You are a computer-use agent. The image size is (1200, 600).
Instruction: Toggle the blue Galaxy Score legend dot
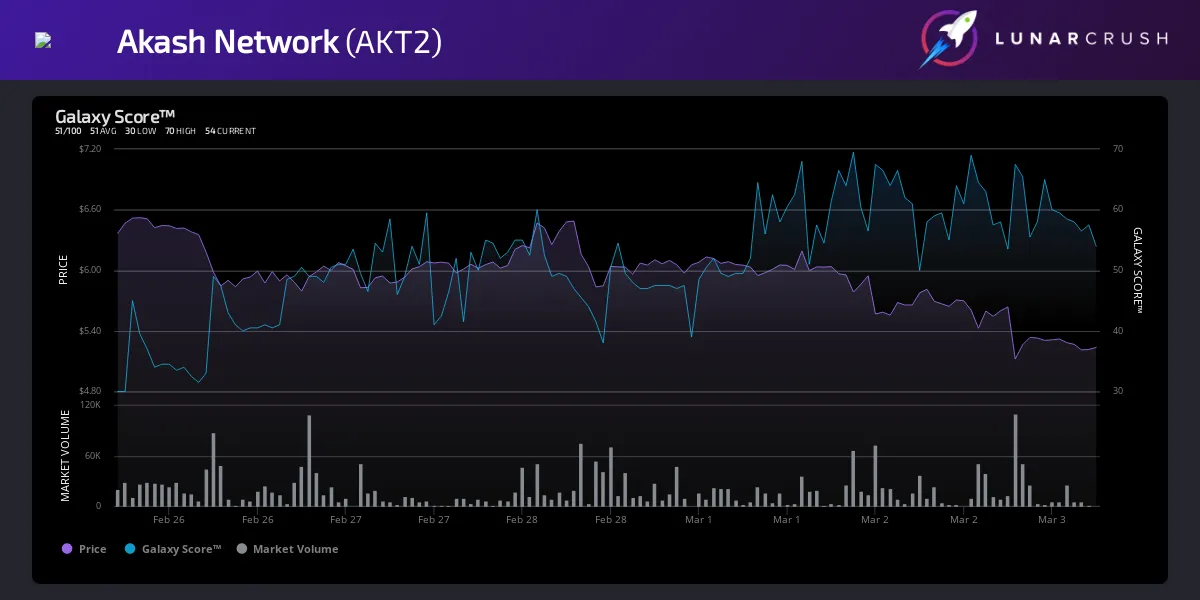point(130,549)
